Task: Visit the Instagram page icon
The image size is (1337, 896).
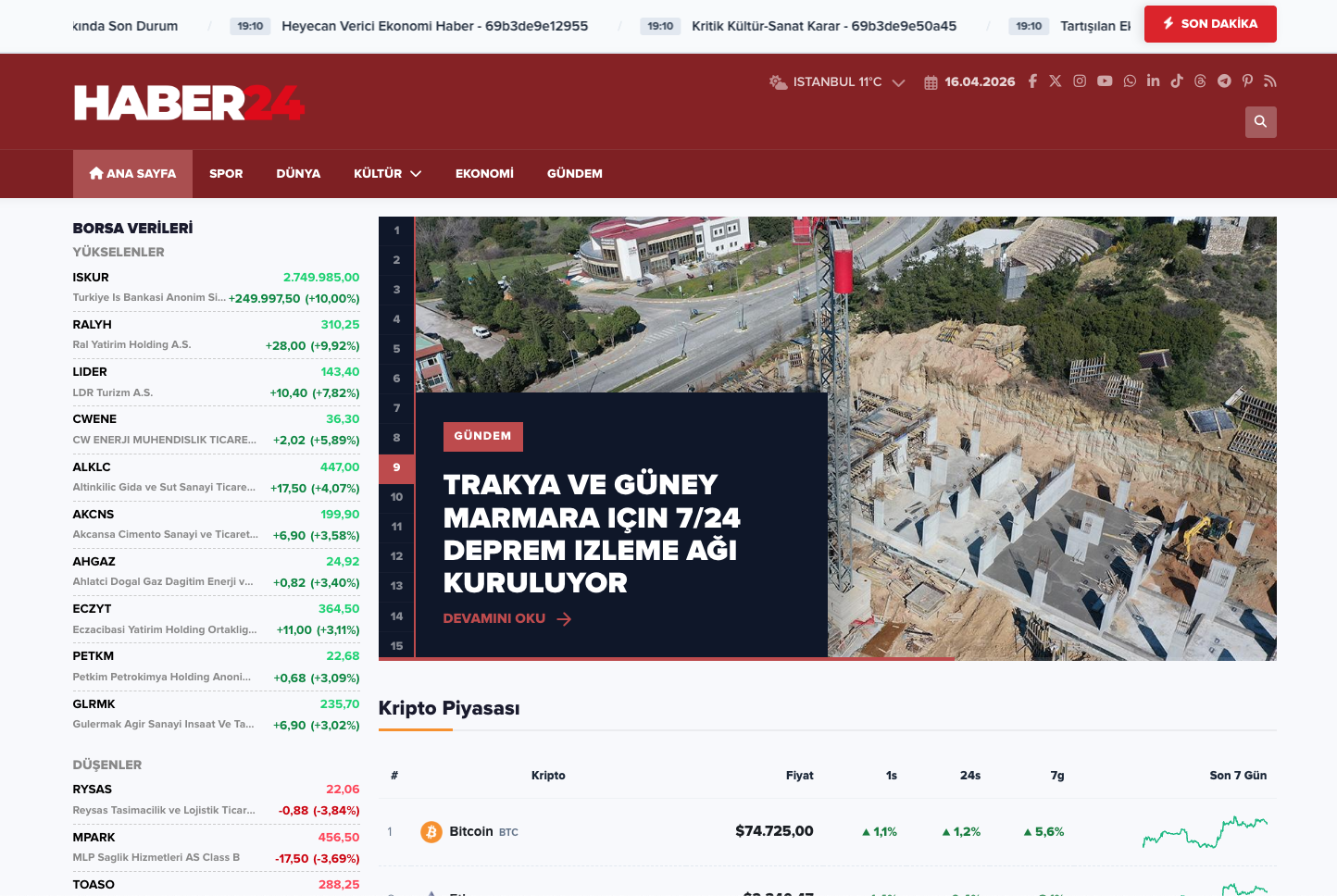Action: (x=1080, y=81)
